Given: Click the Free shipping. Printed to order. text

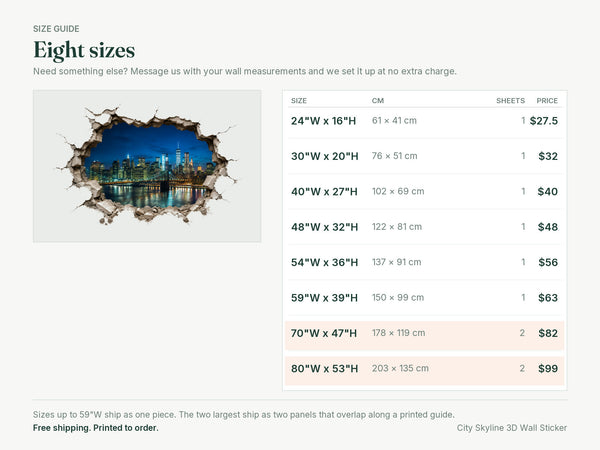Looking at the screenshot, I should click(x=96, y=428).
